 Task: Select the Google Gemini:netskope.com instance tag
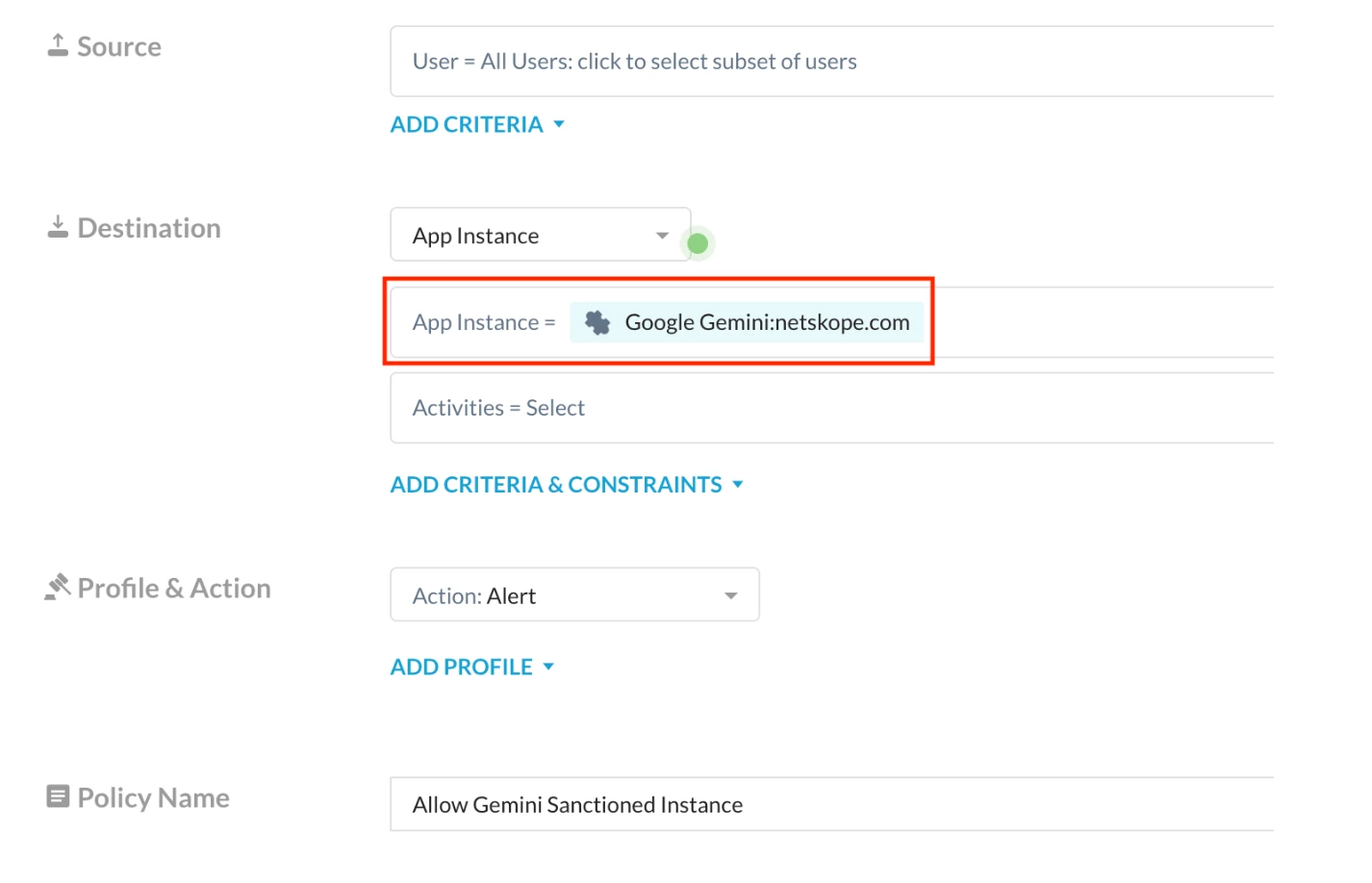[x=747, y=322]
